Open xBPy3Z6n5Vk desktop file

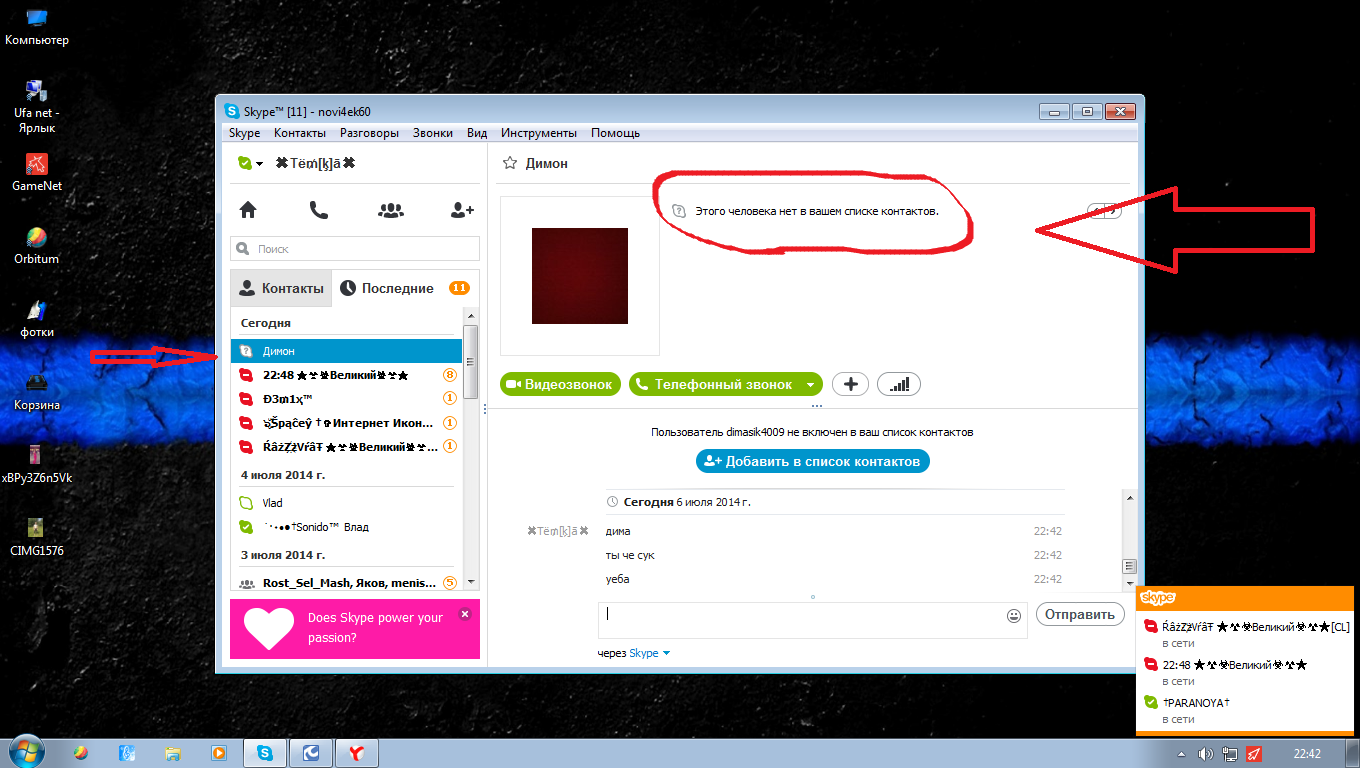pos(37,465)
